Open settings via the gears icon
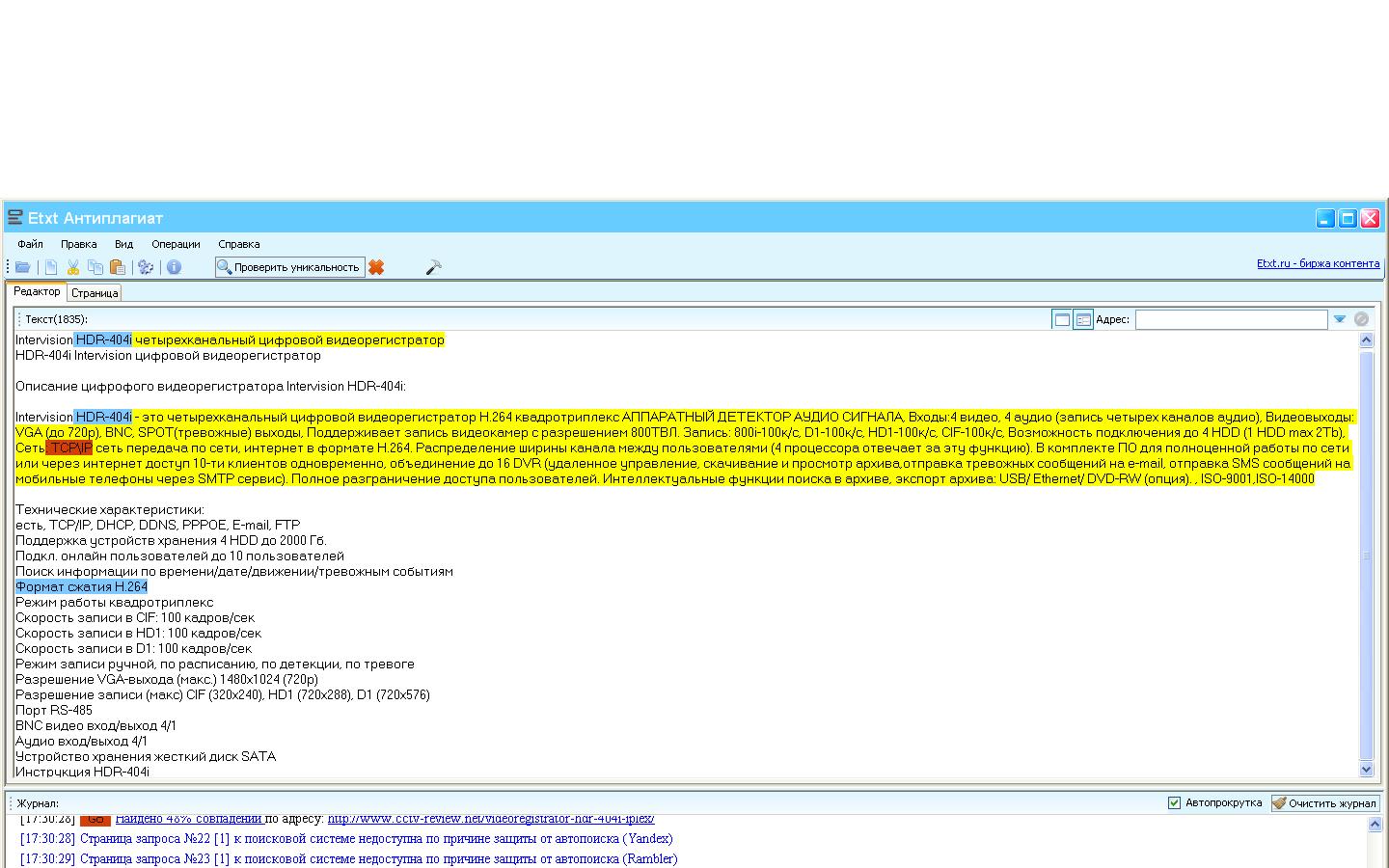The width and height of the screenshot is (1389, 868). [x=146, y=267]
